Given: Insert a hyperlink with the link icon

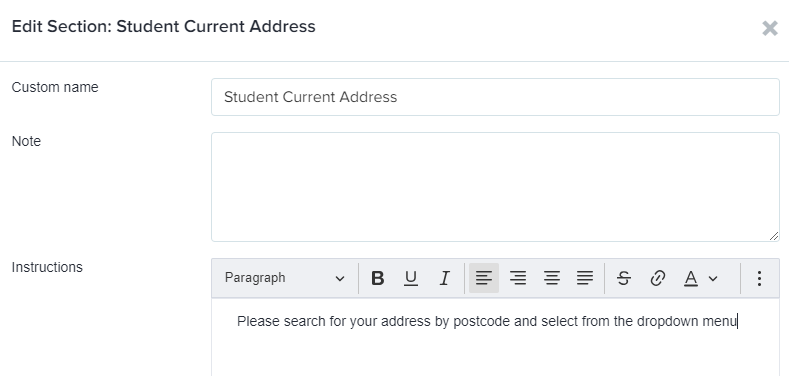Looking at the screenshot, I should coord(658,278).
